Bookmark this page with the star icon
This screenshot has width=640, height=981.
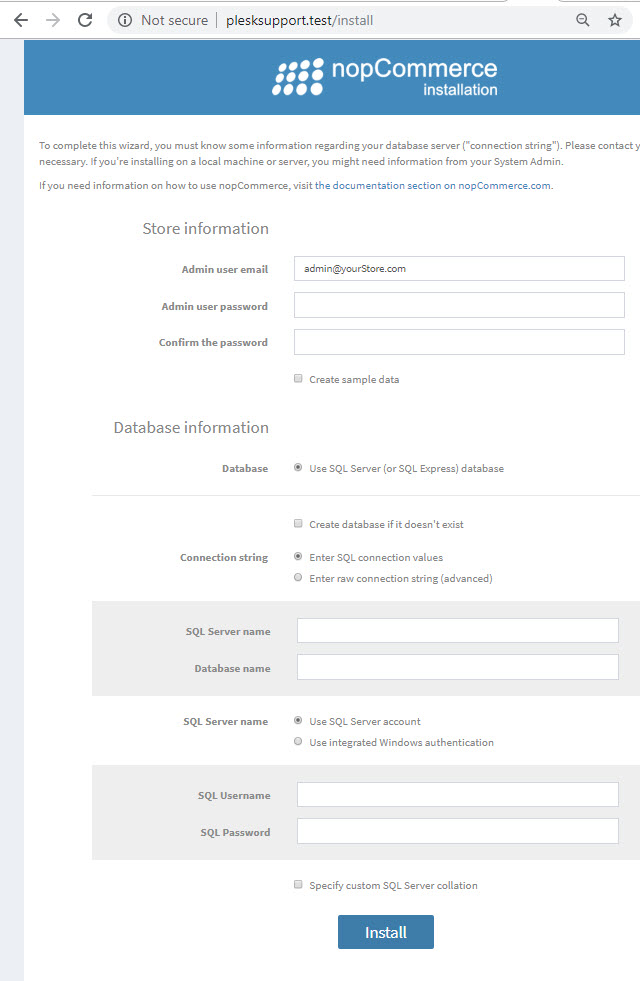tap(615, 20)
